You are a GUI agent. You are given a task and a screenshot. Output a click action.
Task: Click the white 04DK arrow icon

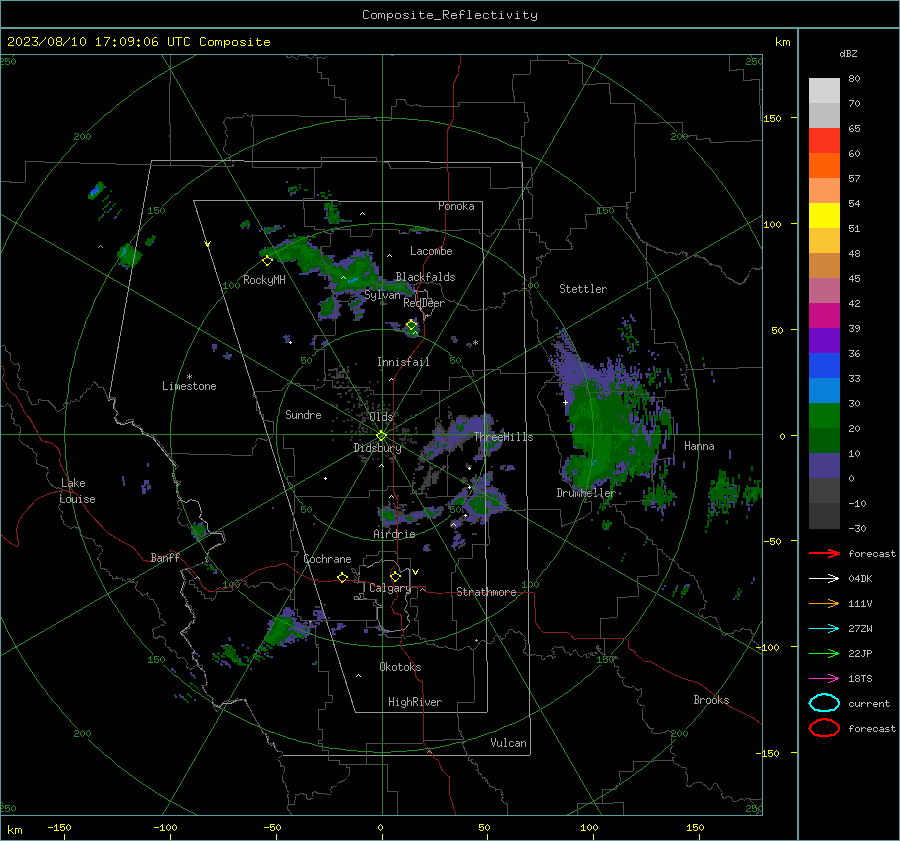pyautogui.click(x=824, y=579)
